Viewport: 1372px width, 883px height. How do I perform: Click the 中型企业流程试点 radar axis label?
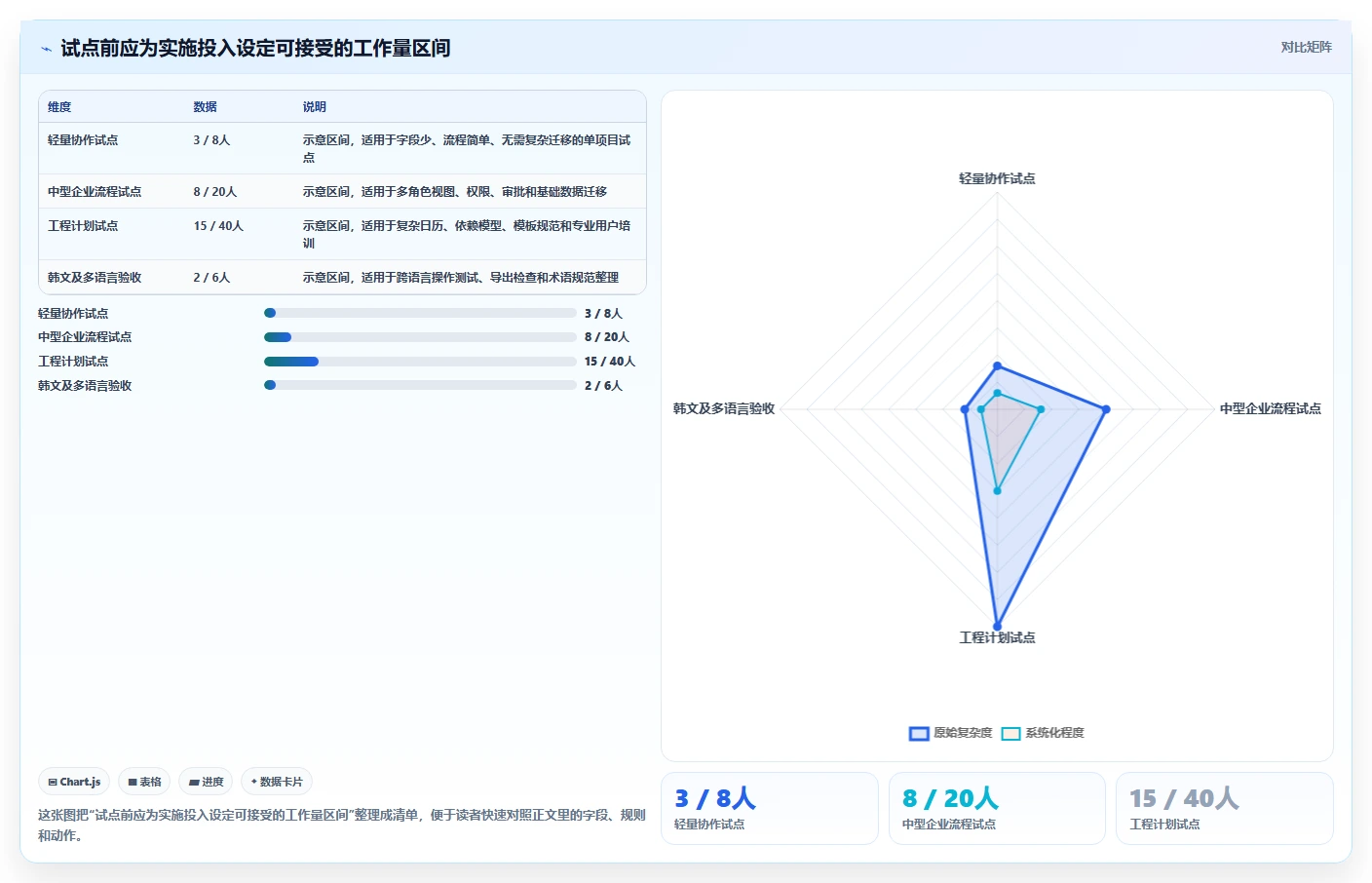click(1271, 408)
